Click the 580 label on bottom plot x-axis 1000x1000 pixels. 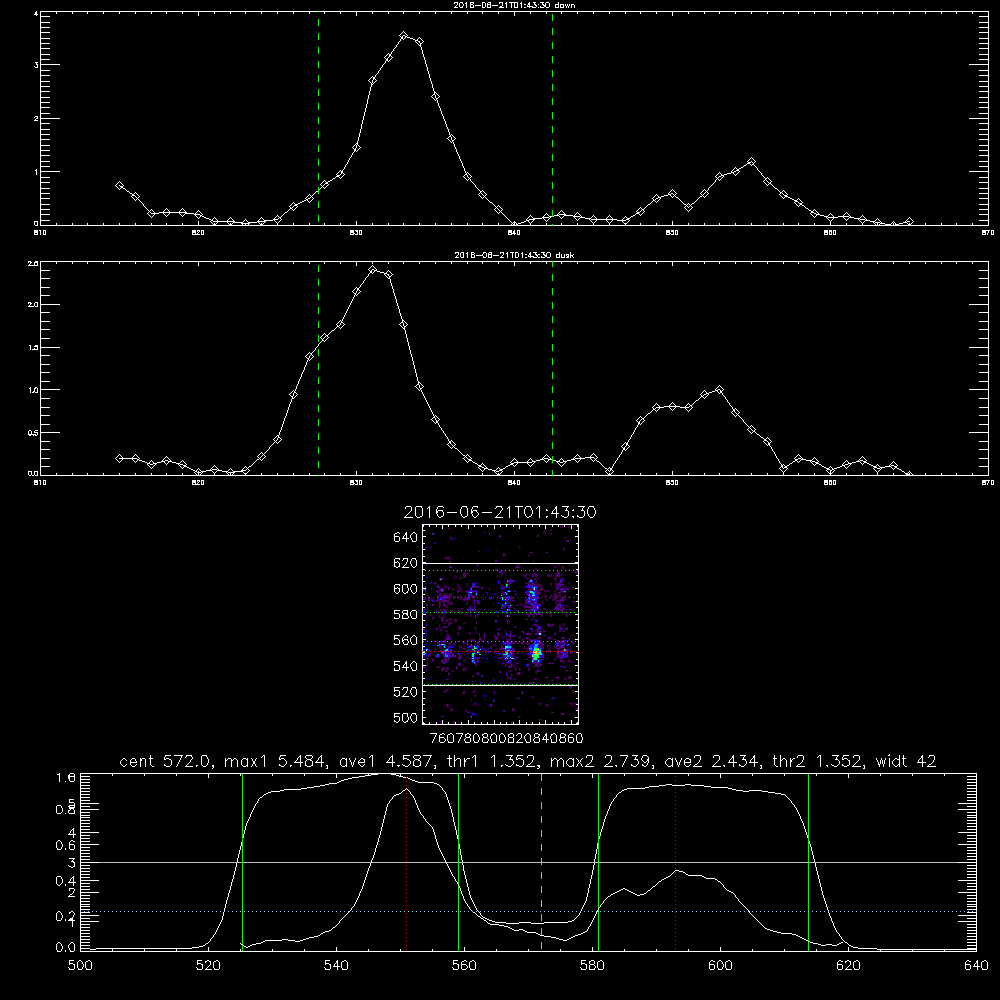click(592, 966)
